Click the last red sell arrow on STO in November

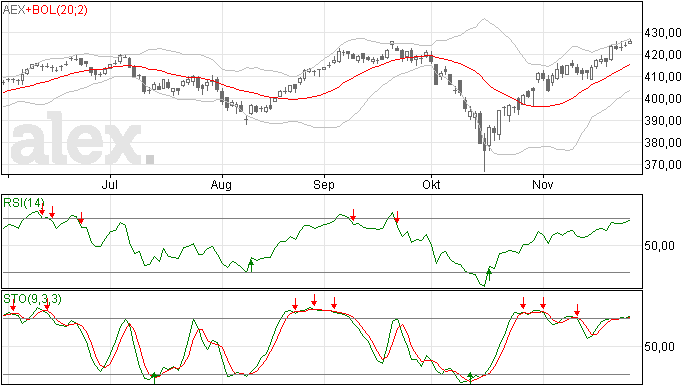coord(577,310)
